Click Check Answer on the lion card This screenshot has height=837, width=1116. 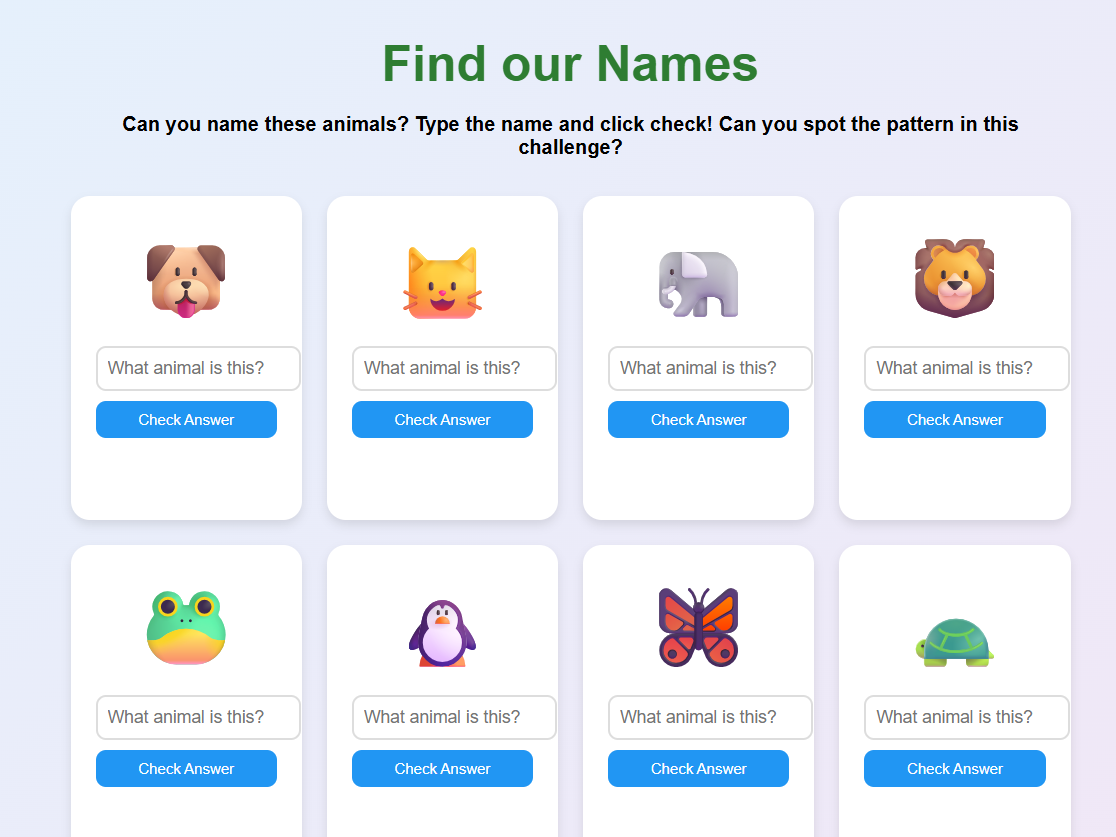click(954, 420)
